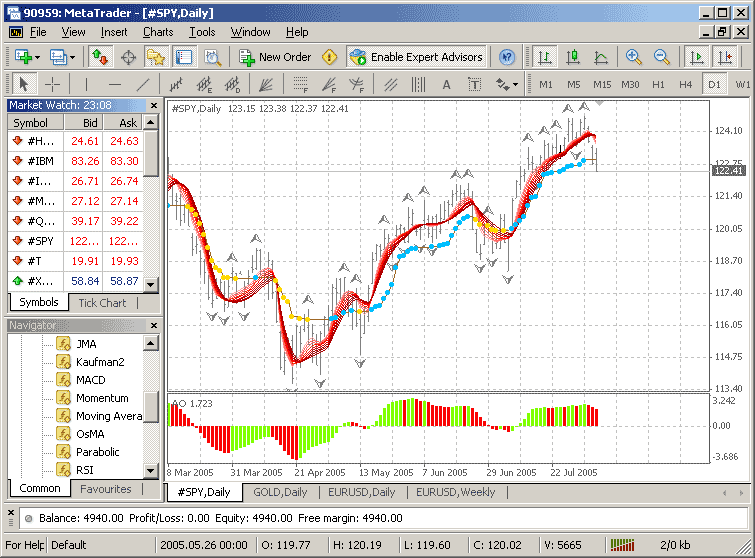The width and height of the screenshot is (755, 558).
Task: Switch to bar chart display
Action: pyautogui.click(x=545, y=57)
